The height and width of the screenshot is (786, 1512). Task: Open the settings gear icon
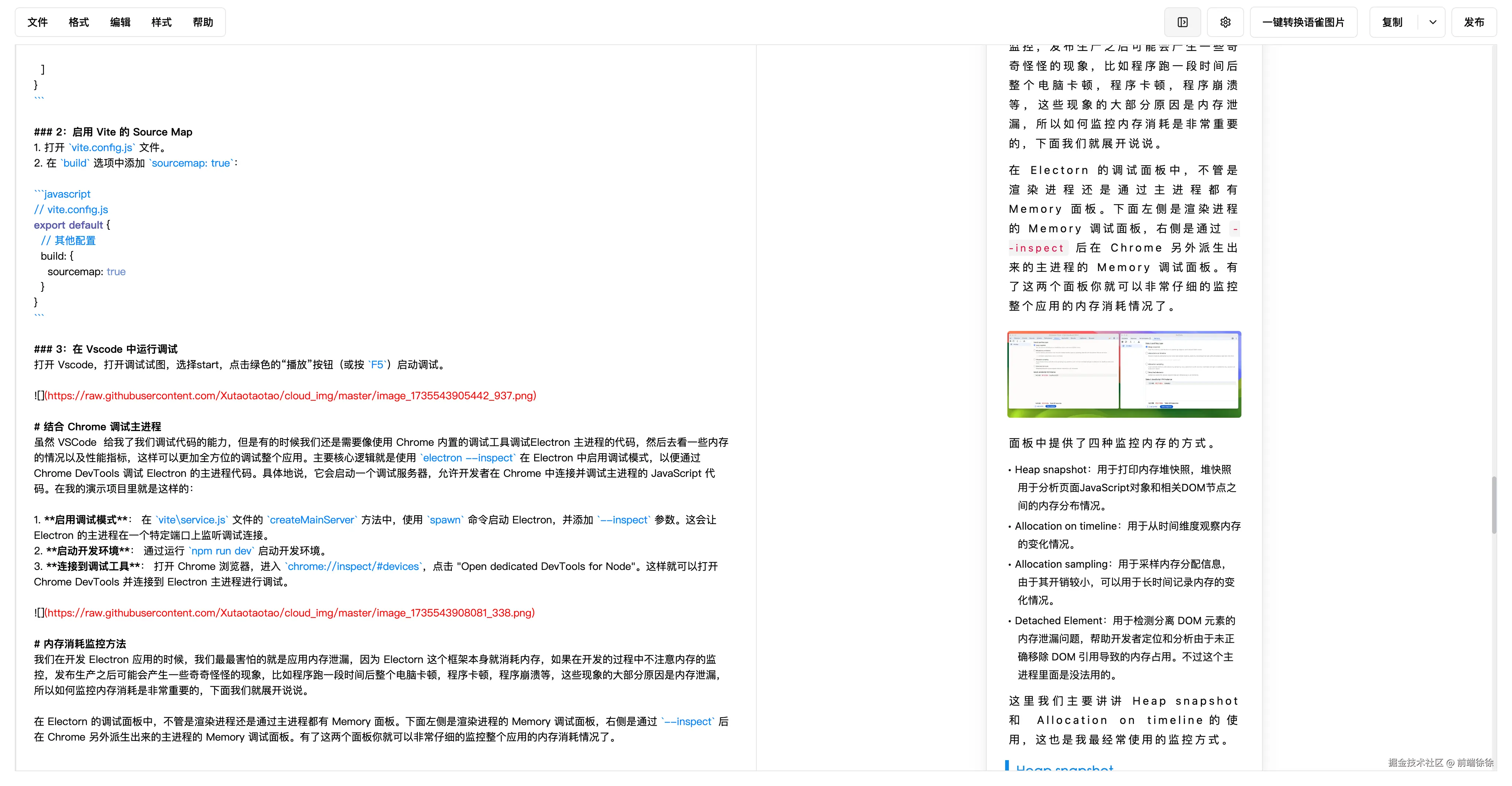[1225, 22]
